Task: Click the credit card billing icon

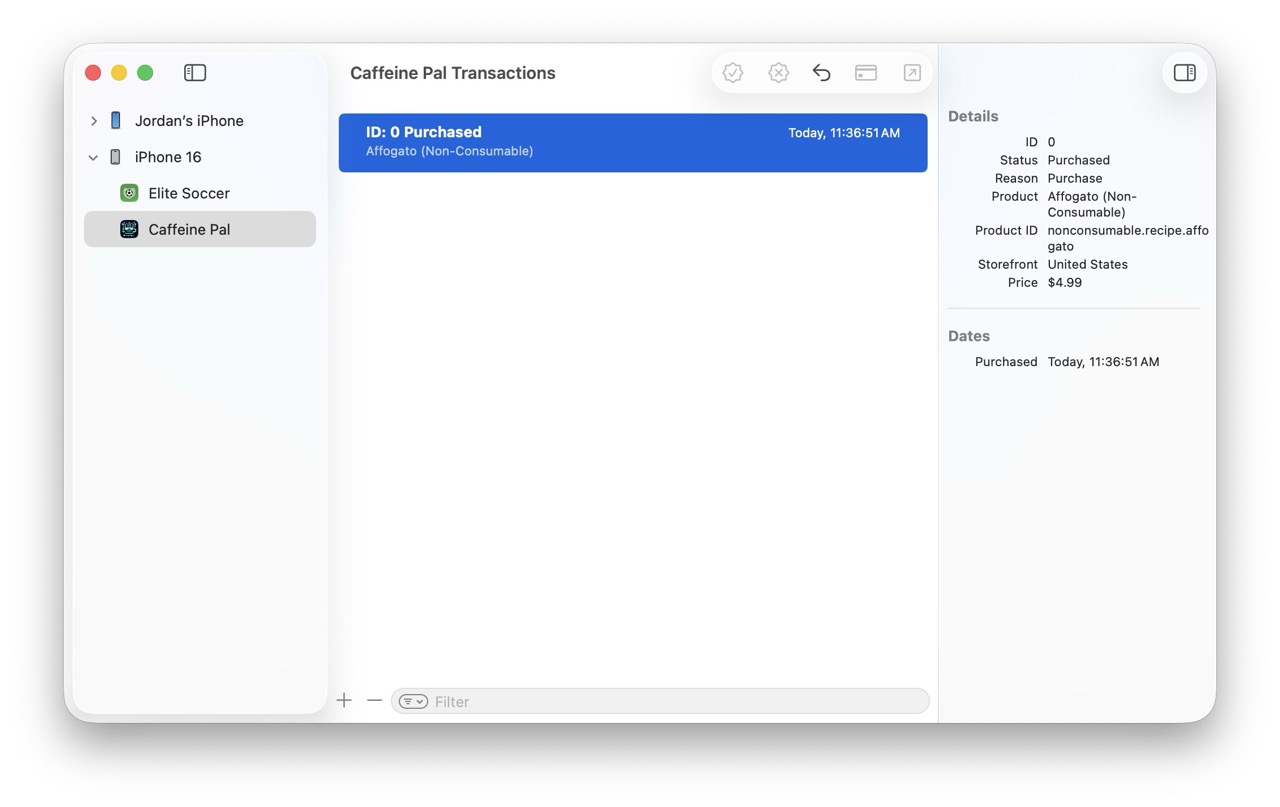Action: click(866, 73)
